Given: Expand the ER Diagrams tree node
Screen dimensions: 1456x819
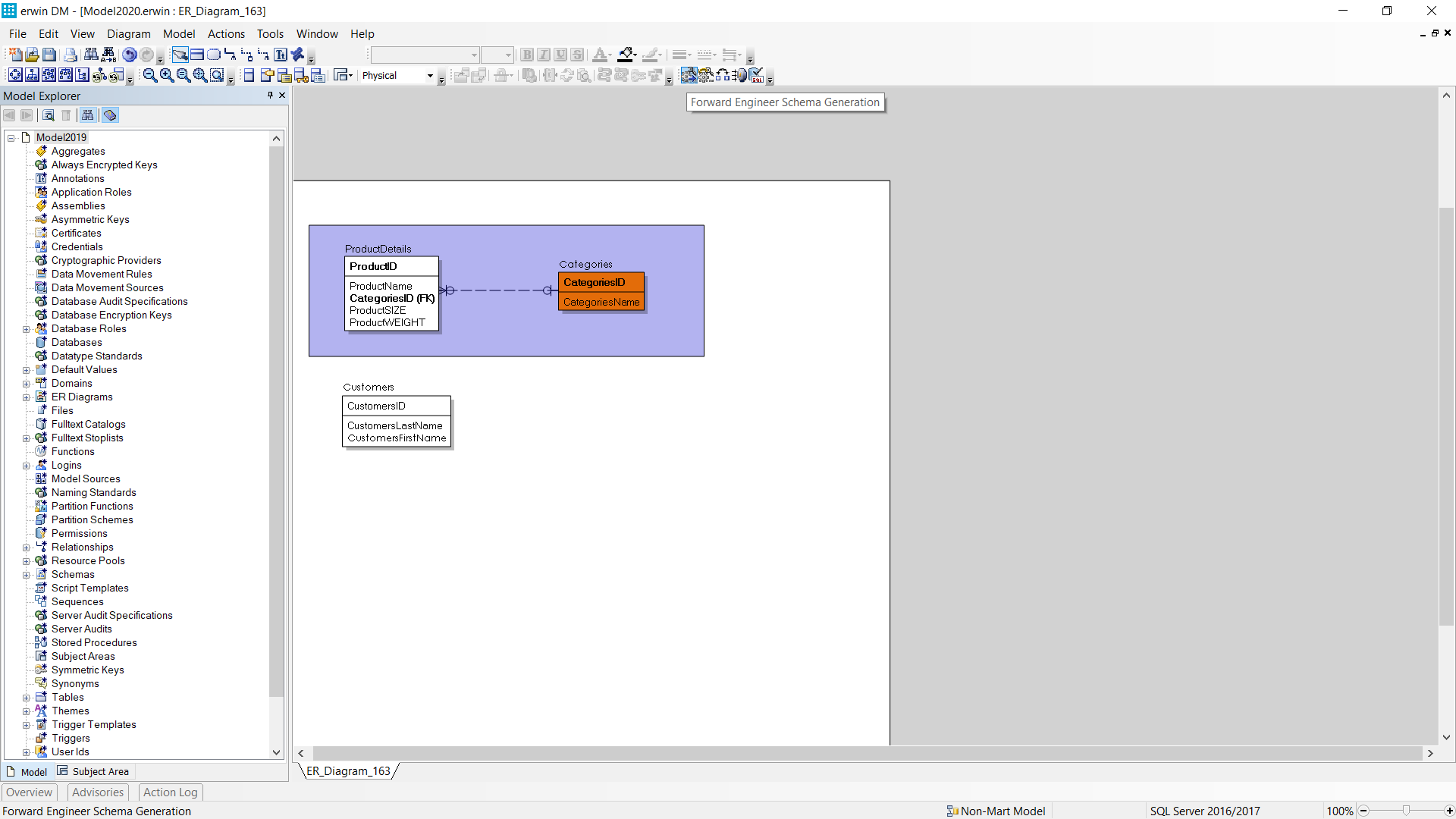Looking at the screenshot, I should tap(27, 397).
